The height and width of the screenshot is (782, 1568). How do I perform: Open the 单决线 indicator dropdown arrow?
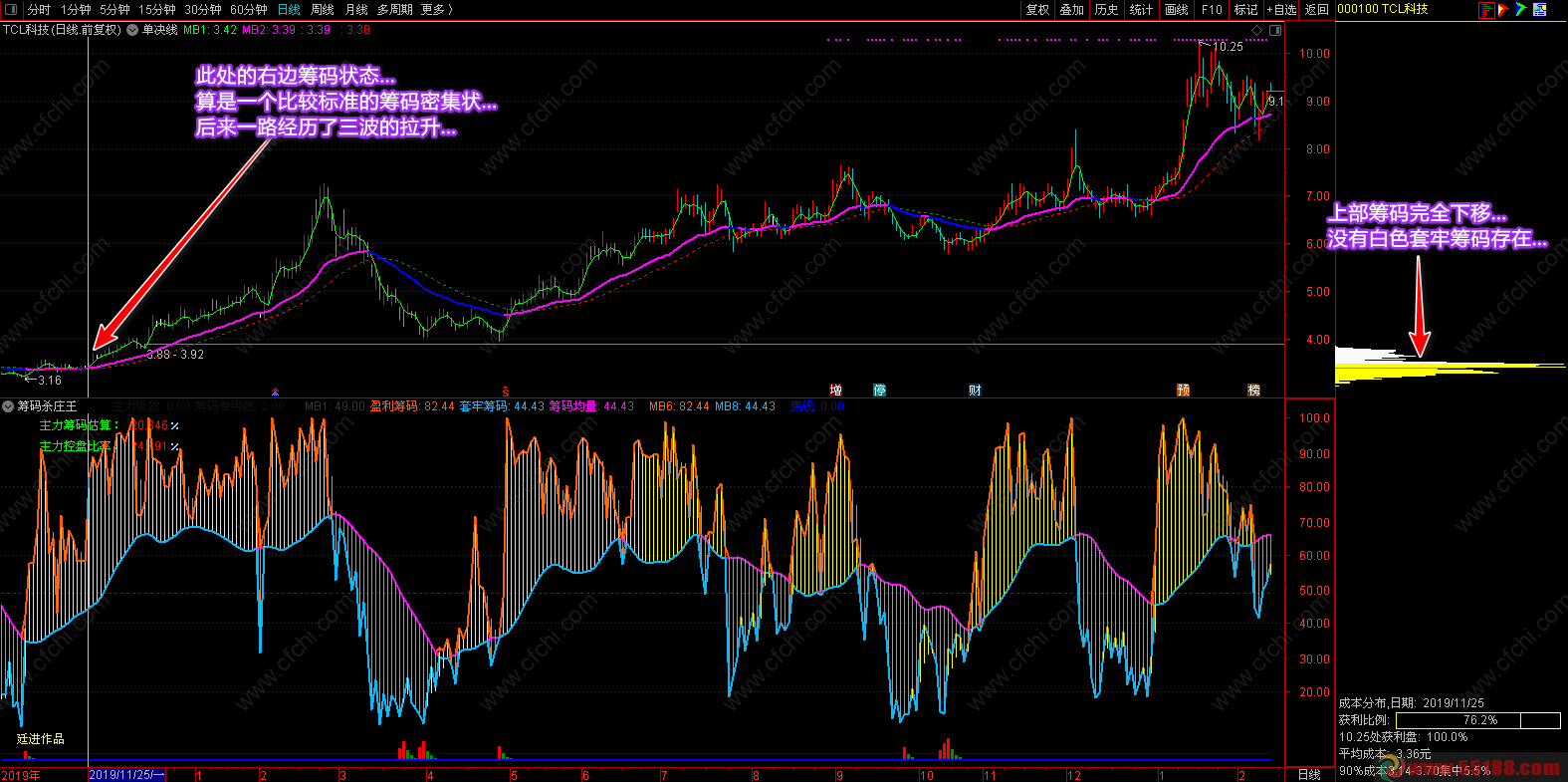(132, 30)
